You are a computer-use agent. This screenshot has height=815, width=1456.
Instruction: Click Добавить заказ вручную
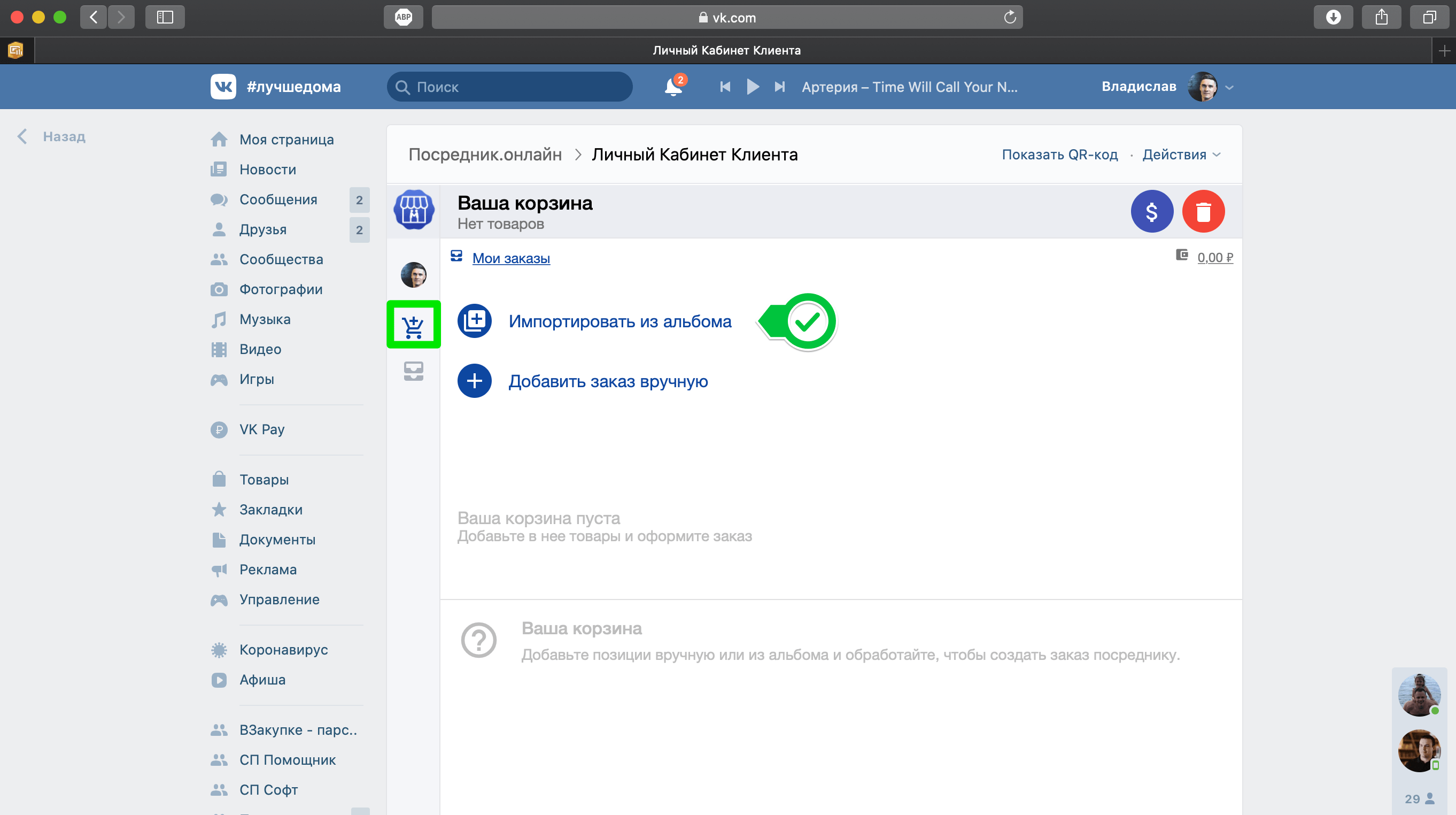(608, 381)
